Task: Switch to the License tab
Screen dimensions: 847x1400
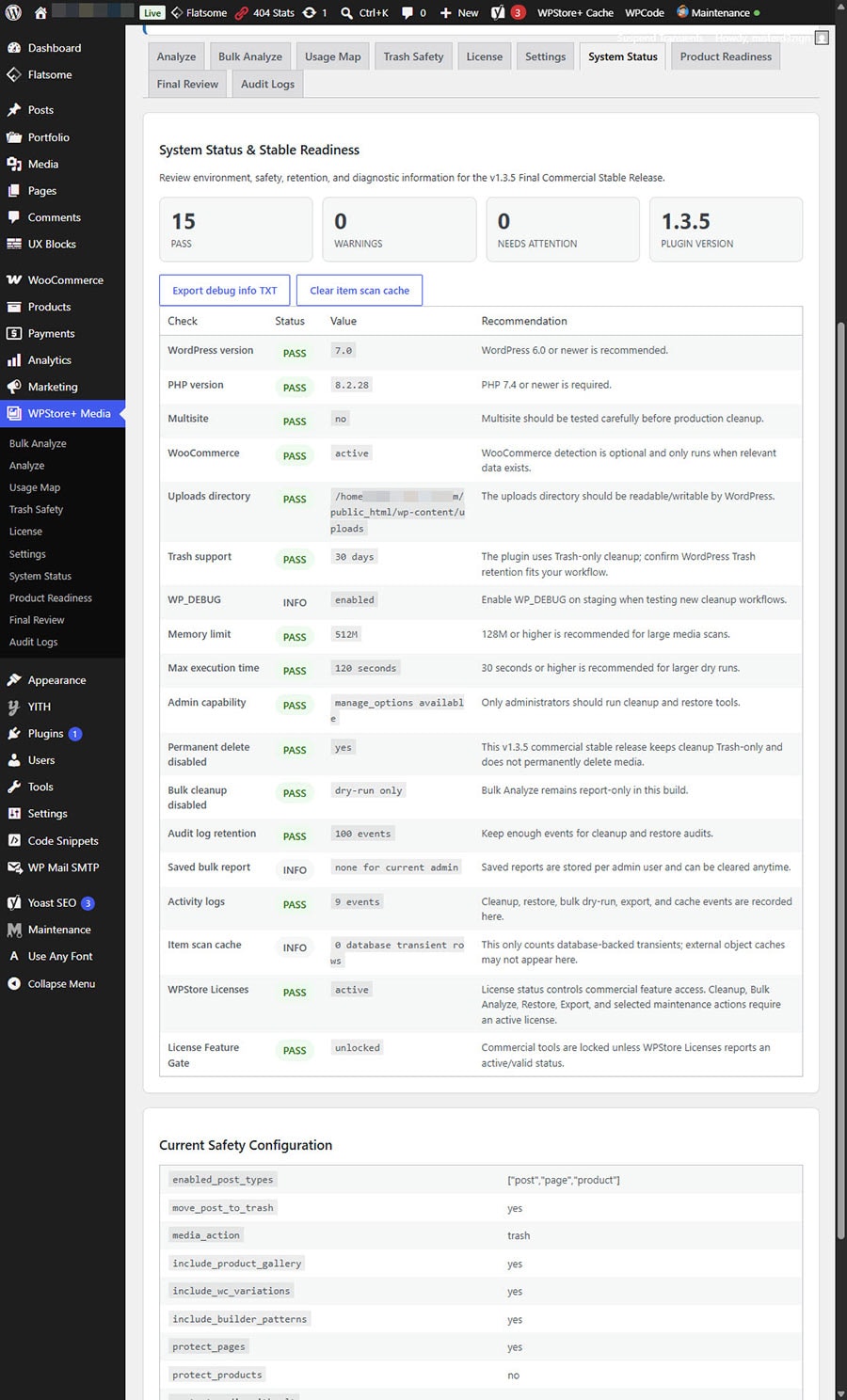Action: (485, 56)
